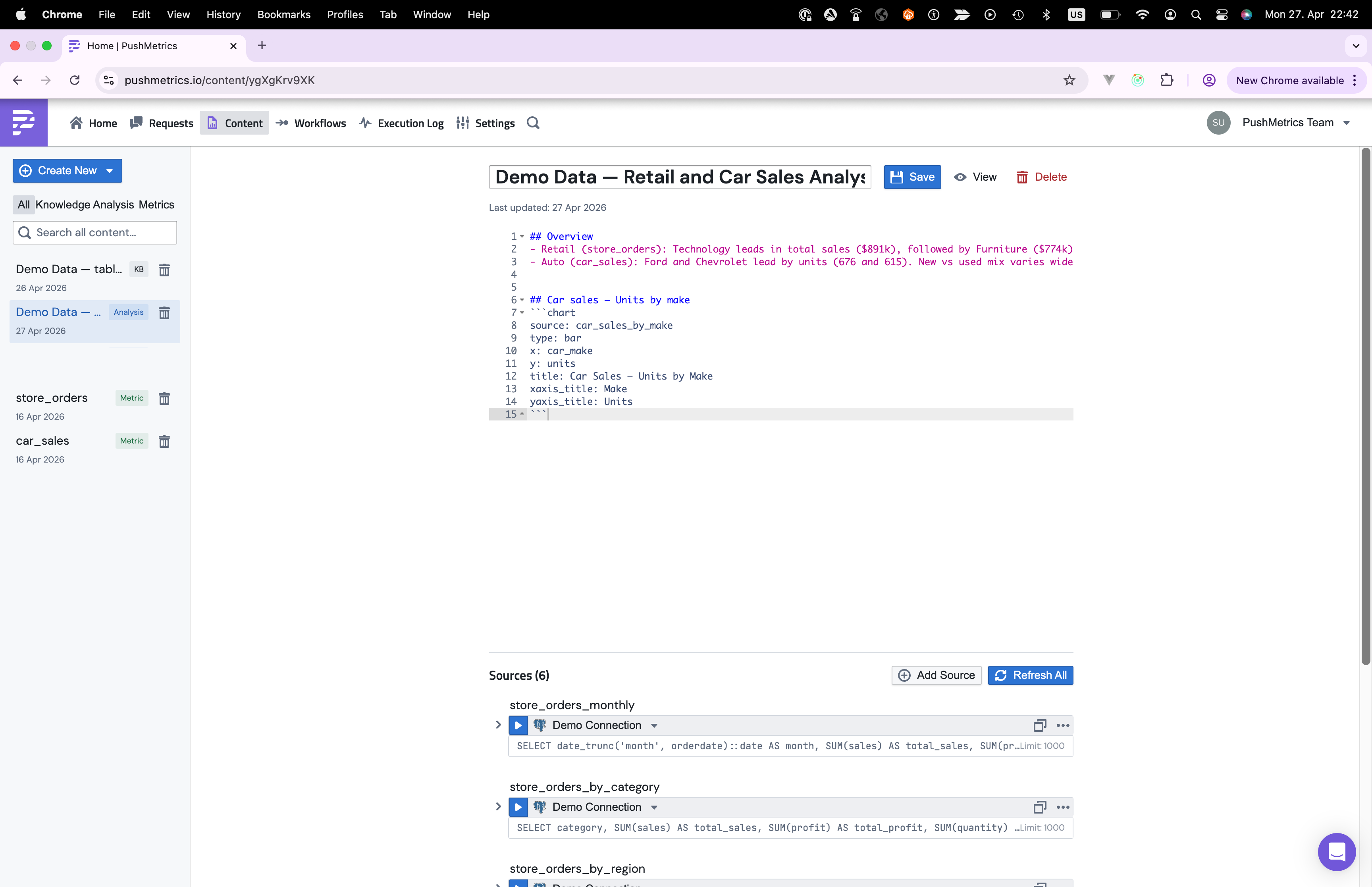Click the SU avatar
Image resolution: width=1372 pixels, height=887 pixels.
pyautogui.click(x=1218, y=122)
